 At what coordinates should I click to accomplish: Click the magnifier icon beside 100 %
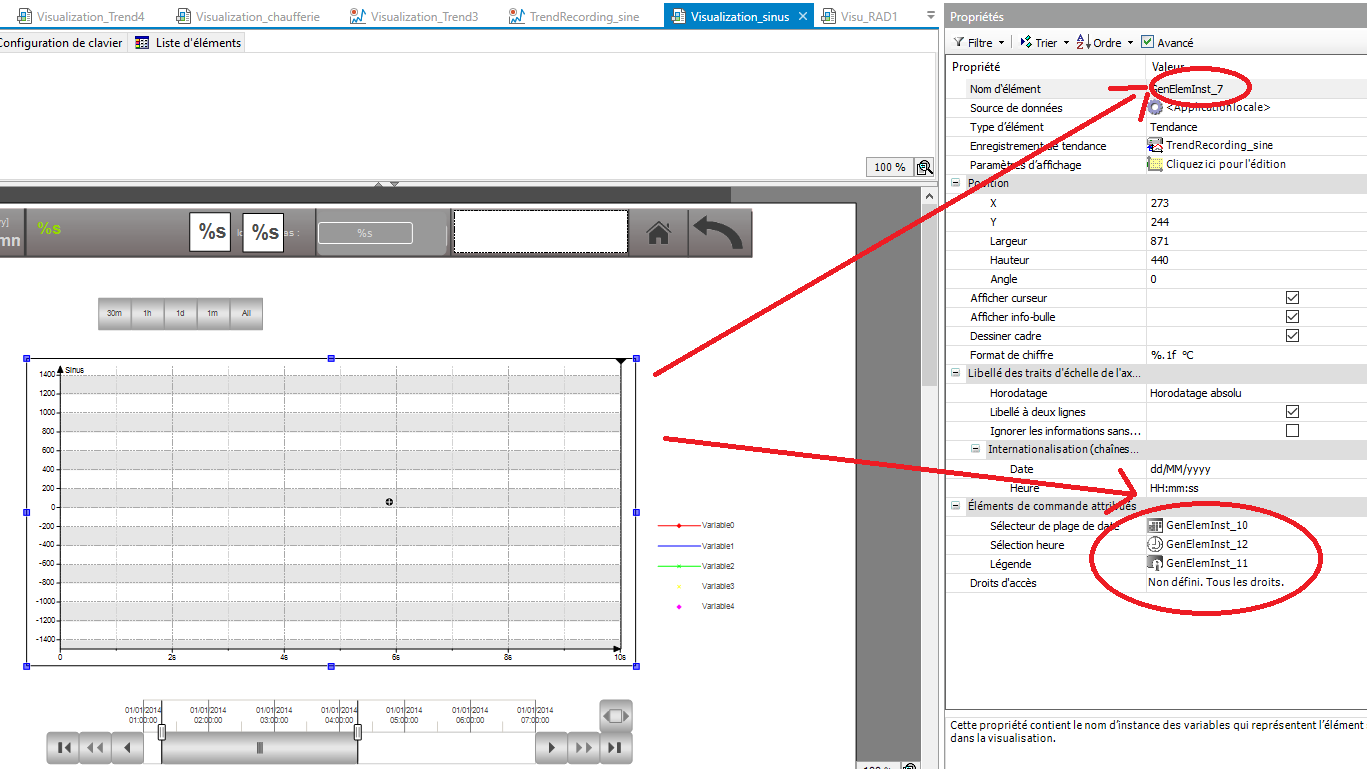point(925,167)
